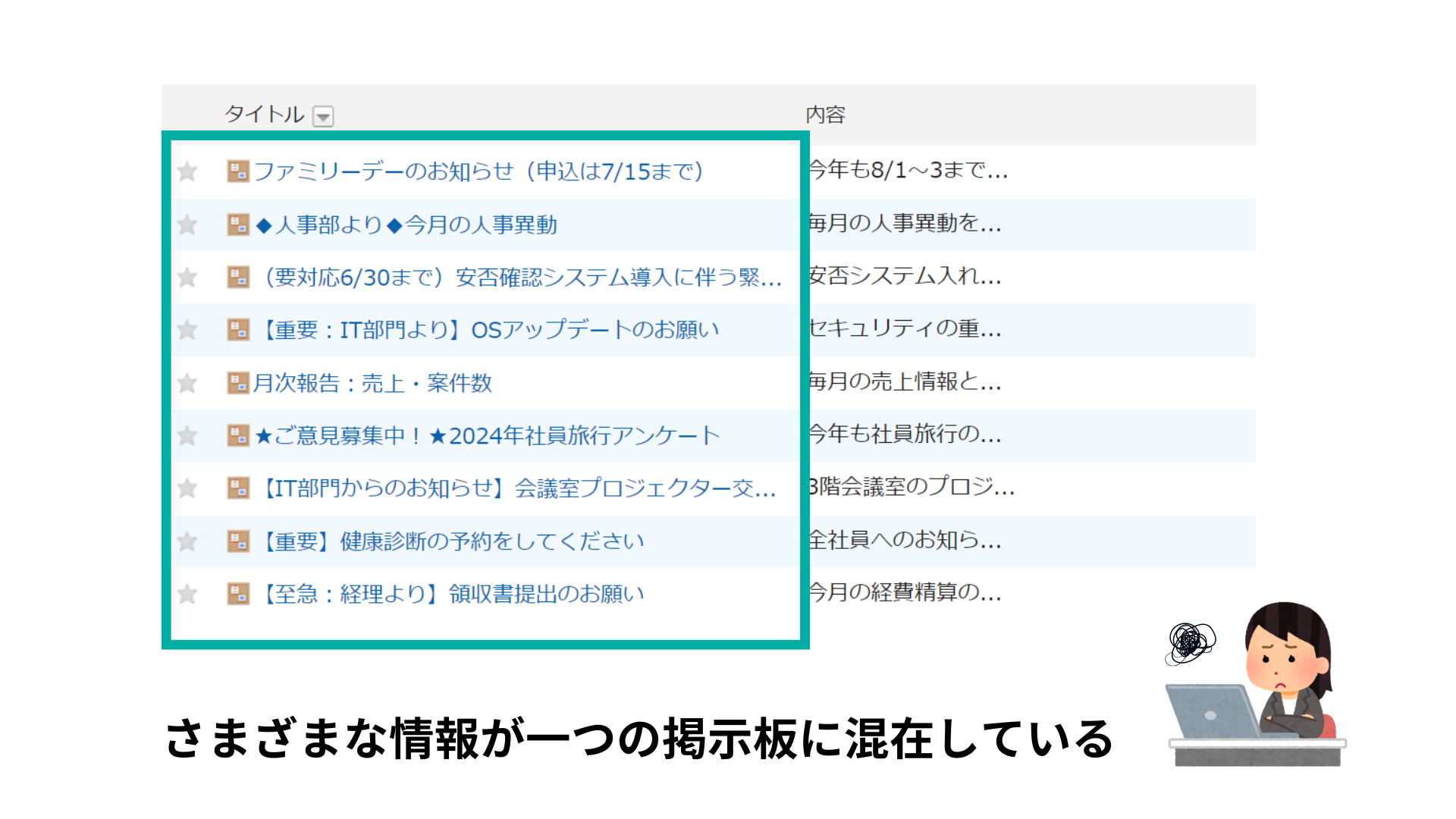Star the 2024年社員旅行アンケート post
The image size is (1456, 819).
point(187,435)
